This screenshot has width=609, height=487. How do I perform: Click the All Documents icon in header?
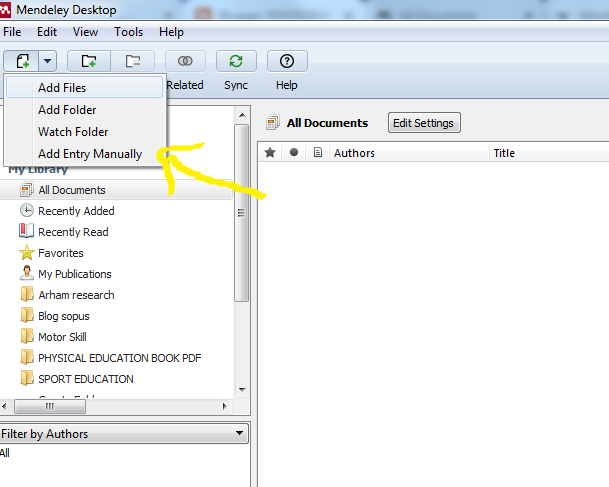273,122
